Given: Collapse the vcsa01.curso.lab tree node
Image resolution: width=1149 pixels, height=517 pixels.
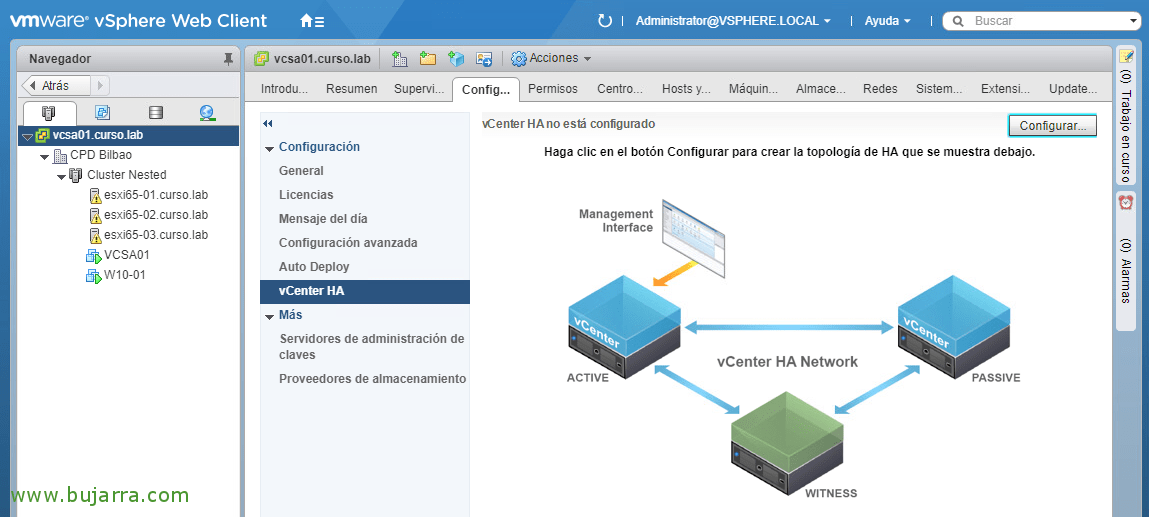Looking at the screenshot, I should pos(28,136).
